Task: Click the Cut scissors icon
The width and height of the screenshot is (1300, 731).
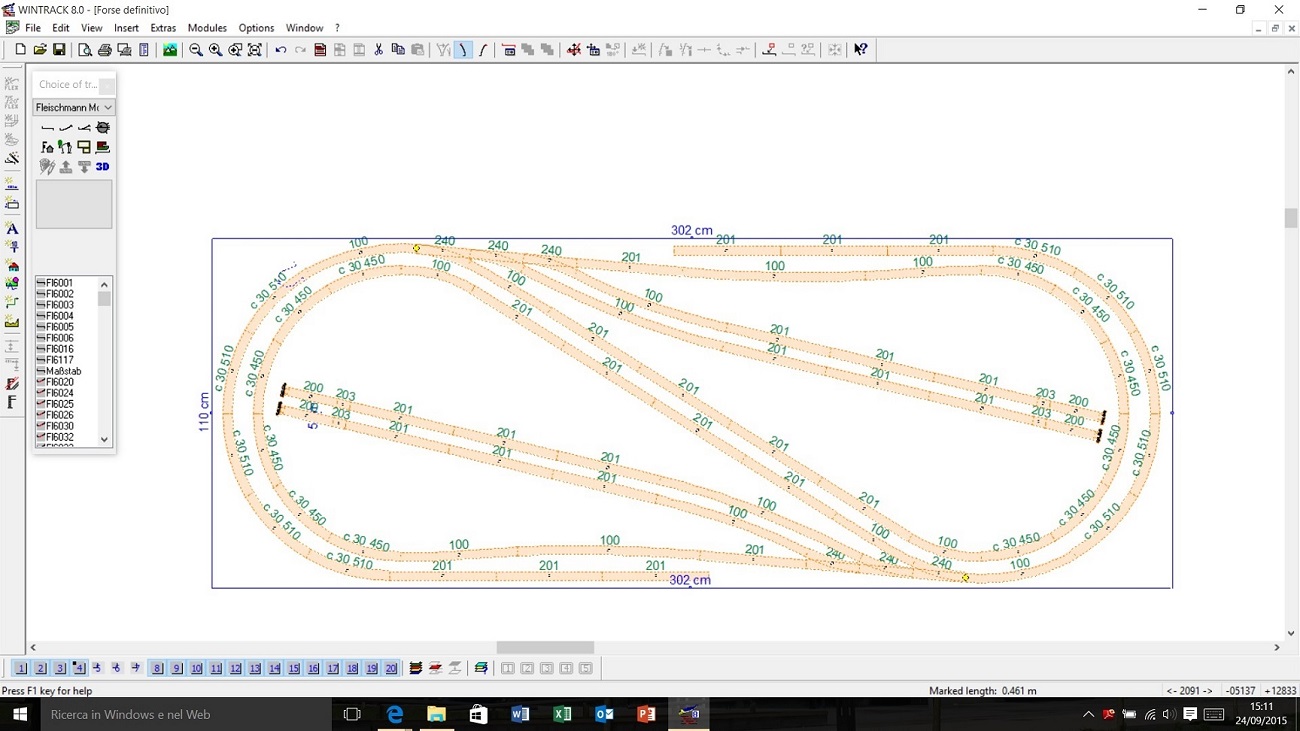Action: click(378, 50)
